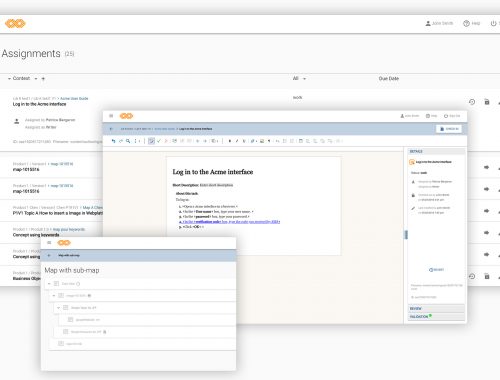Open the hamburger menu in the editor window

pos(111,116)
